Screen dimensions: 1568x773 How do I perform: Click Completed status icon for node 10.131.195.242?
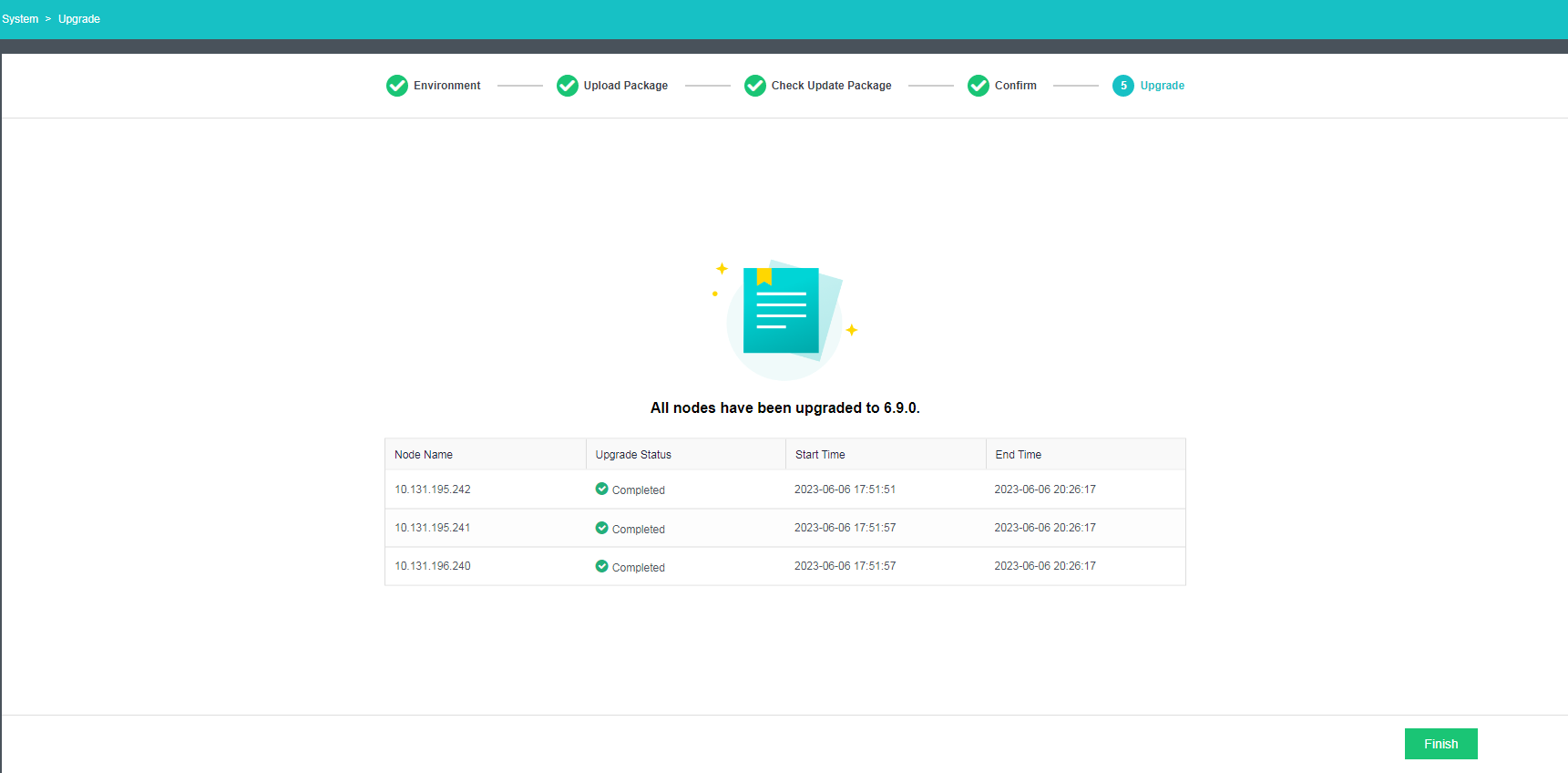click(601, 489)
